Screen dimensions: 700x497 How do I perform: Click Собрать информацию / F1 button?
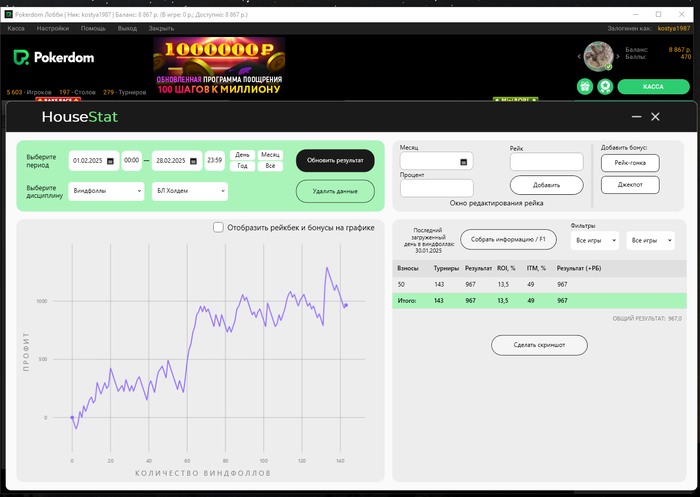point(508,240)
